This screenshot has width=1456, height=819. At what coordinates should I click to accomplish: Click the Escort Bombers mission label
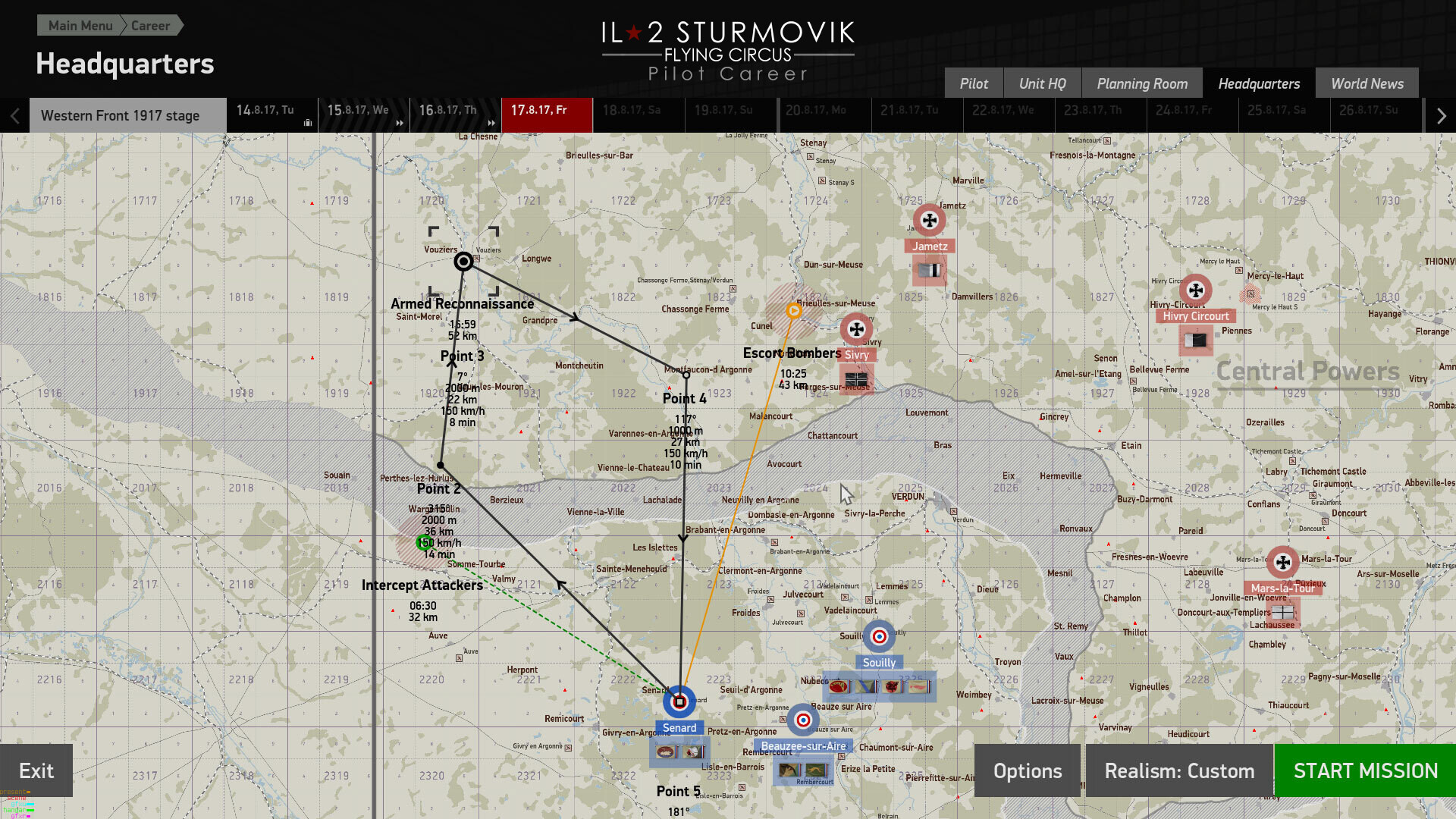click(x=792, y=353)
